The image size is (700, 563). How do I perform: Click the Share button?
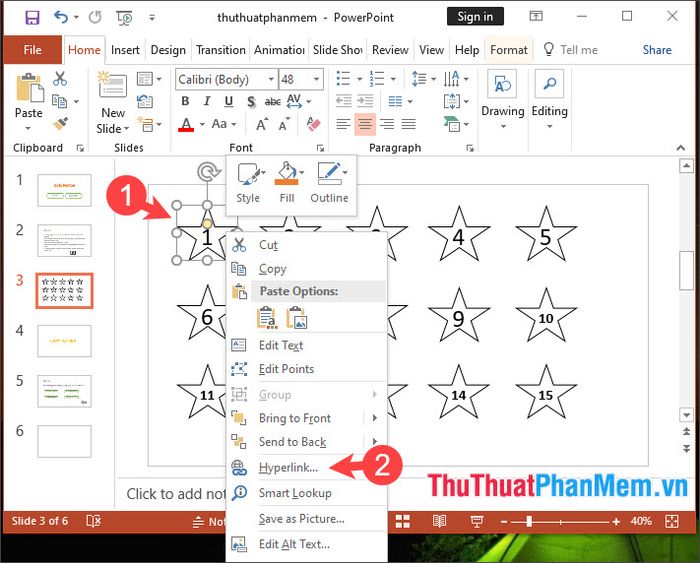coord(657,50)
